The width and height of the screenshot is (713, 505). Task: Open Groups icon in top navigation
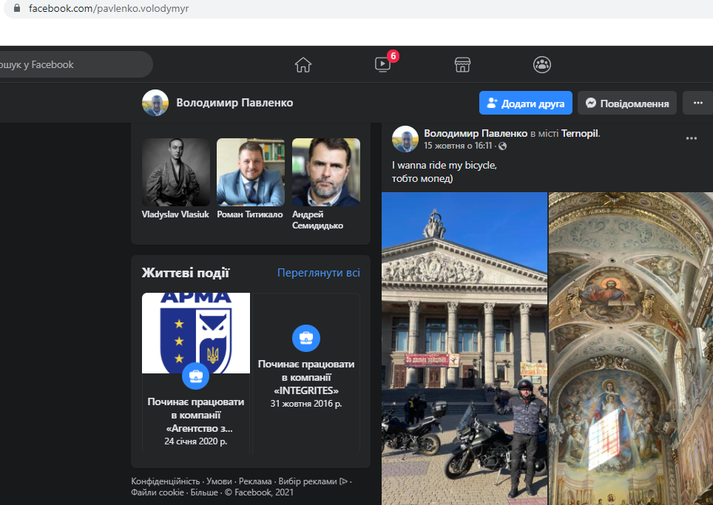(x=542, y=65)
